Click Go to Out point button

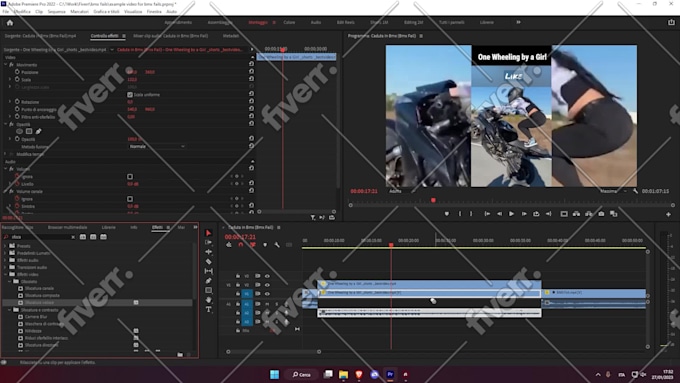(549, 214)
